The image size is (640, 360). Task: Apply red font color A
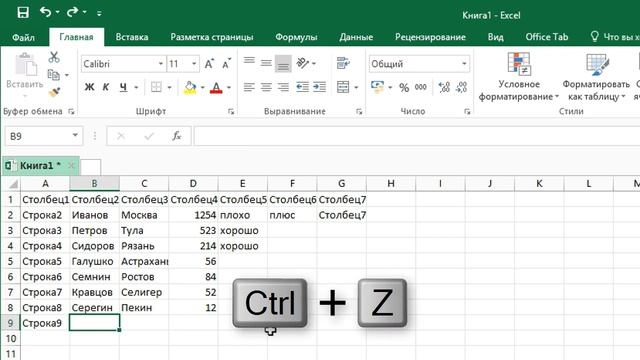pyautogui.click(x=216, y=87)
